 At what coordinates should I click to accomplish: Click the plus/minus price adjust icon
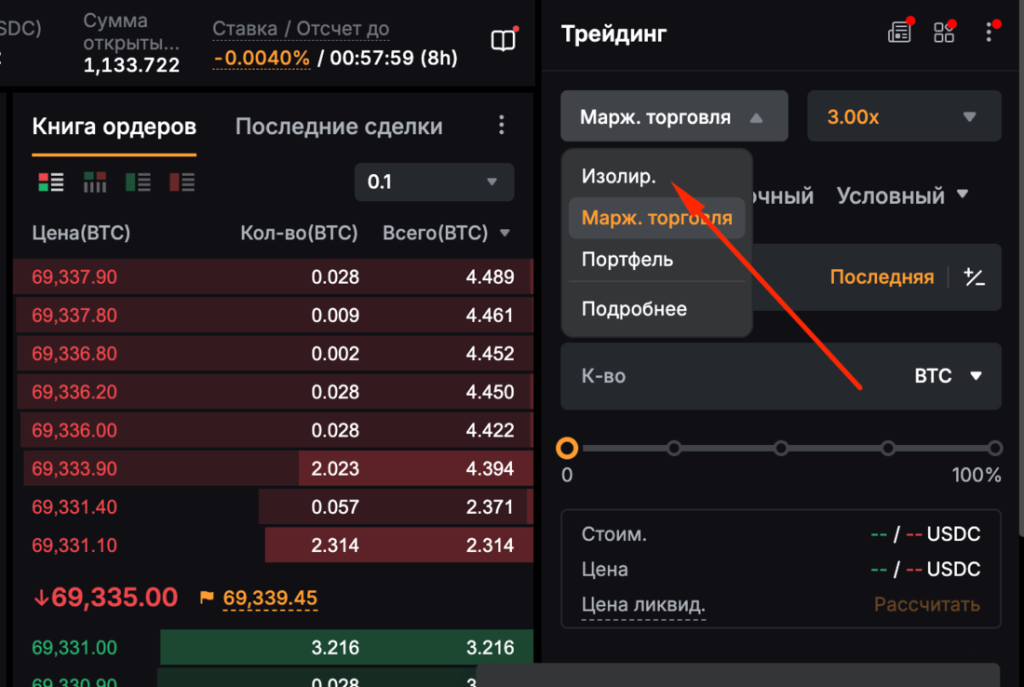974,277
